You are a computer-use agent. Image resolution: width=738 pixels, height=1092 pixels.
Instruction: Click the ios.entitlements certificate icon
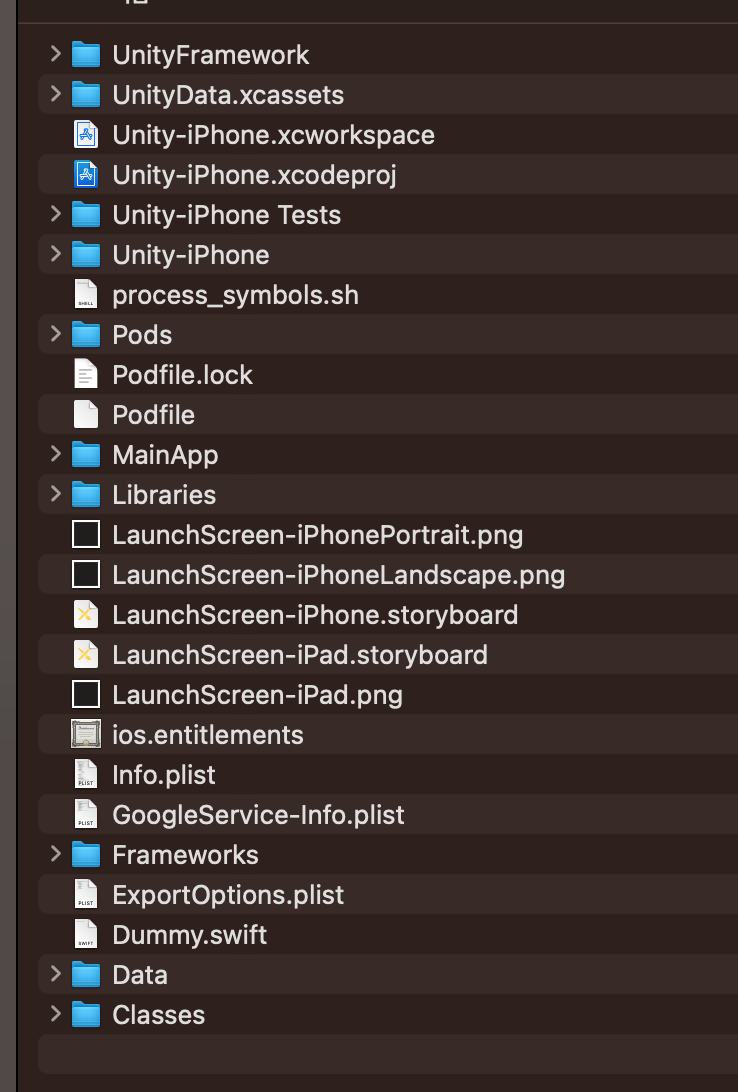coord(86,734)
